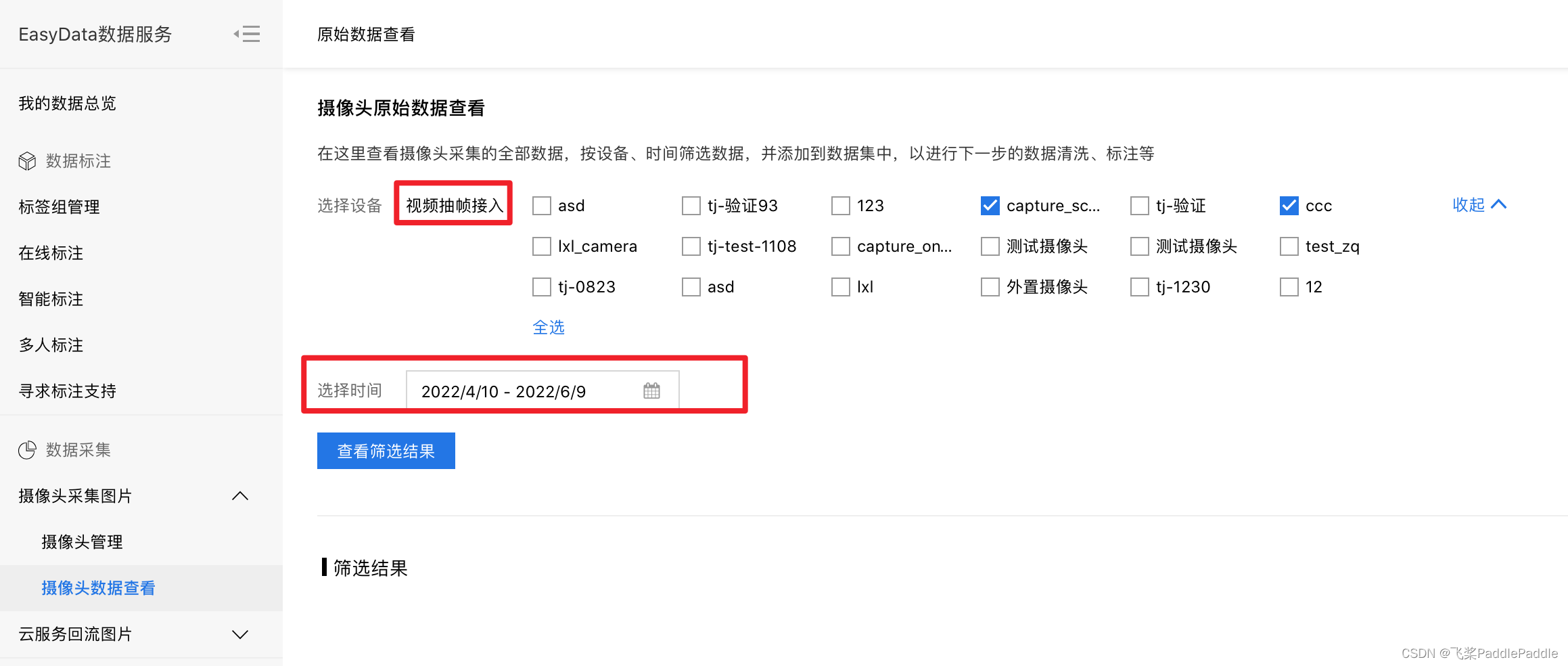Screen dimensions: 1568x666
Task: Click the 视频抽帧接入 label
Action: [x=454, y=206]
